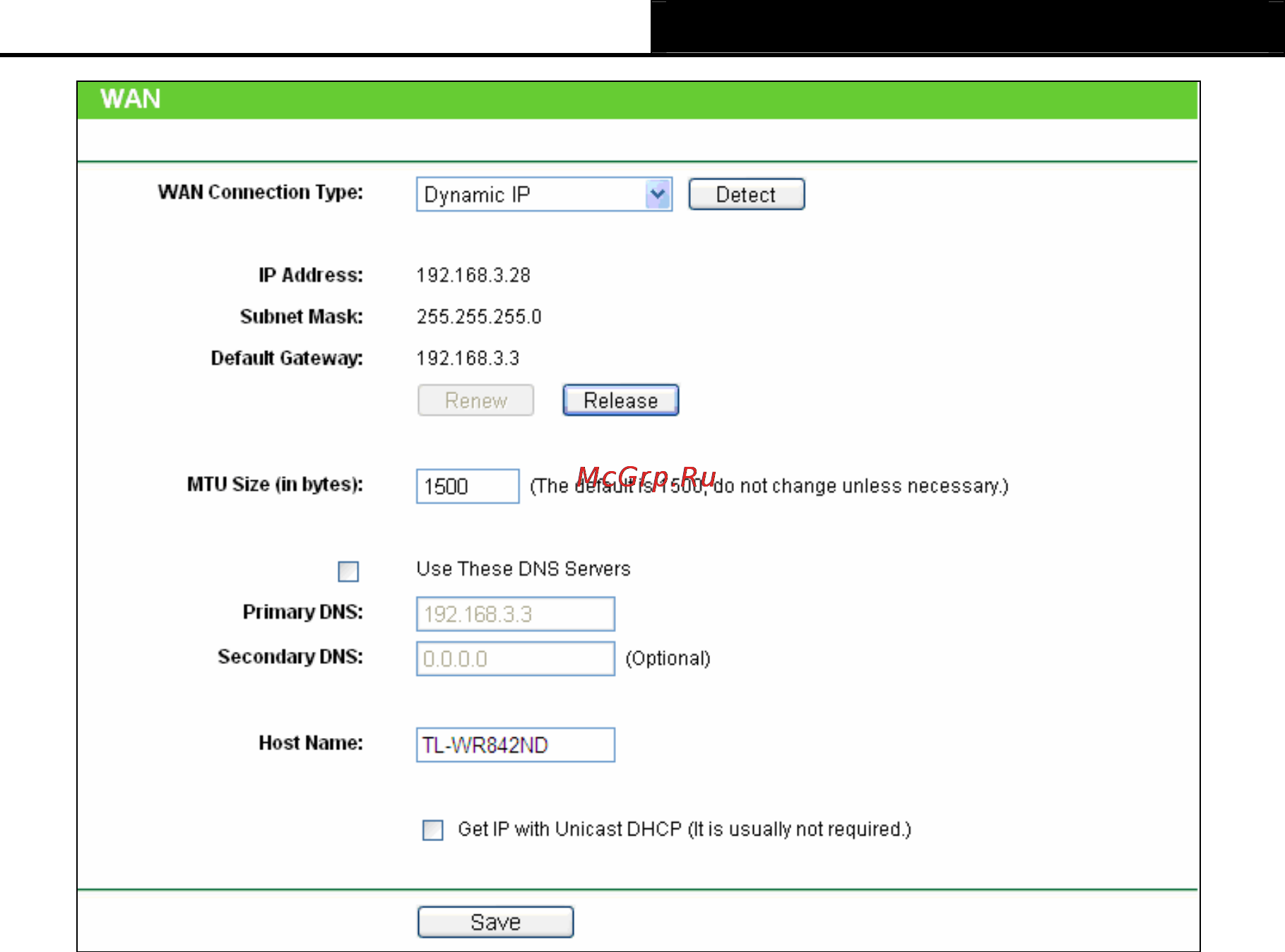Click the MTU Size (in bytes) label

point(276,484)
